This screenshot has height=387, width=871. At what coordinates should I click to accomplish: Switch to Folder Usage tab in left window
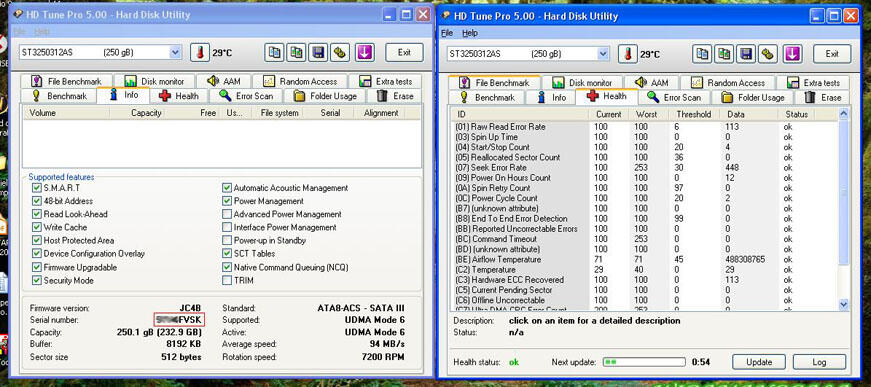[x=326, y=96]
